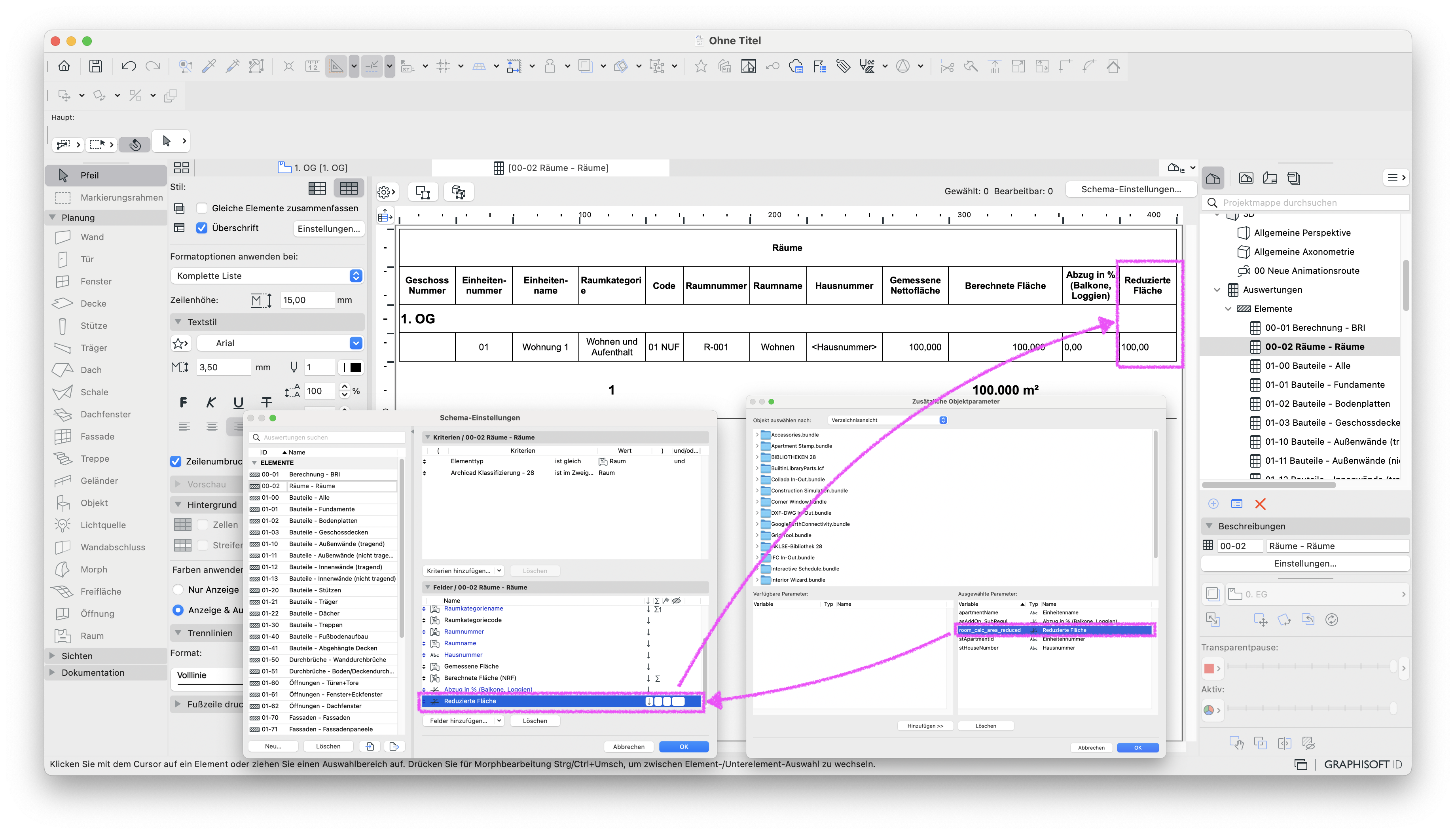Image resolution: width=1456 pixels, height=834 pixels.
Task: Open Kriterien hinzufügen dropdown
Action: tap(463, 571)
